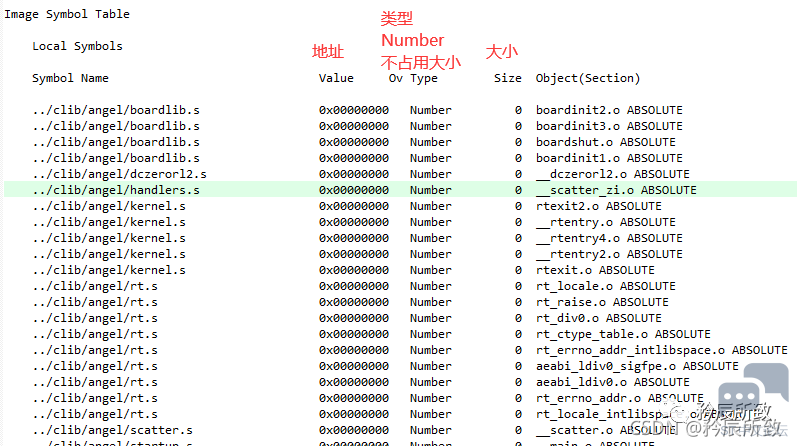Click '../clib/angel/handlers.s' symbol name
Image resolution: width=797 pixels, height=446 pixels.
[116, 190]
